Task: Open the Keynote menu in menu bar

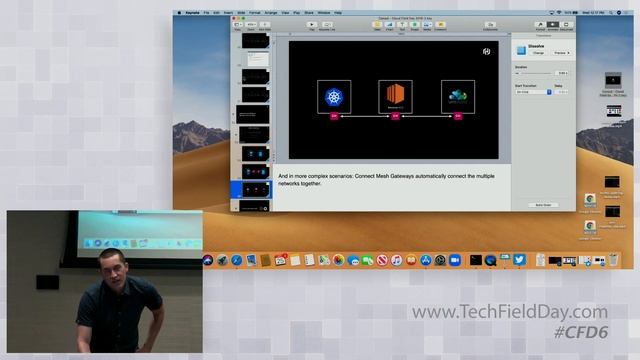Action: click(x=192, y=13)
